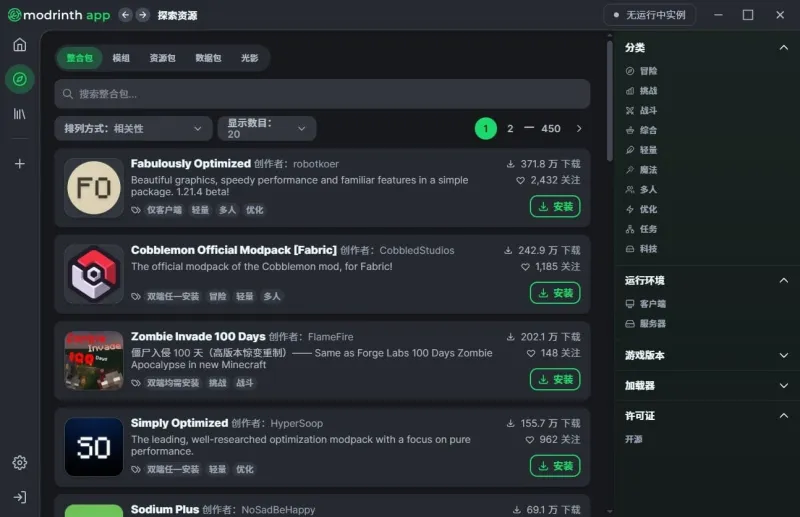The width and height of the screenshot is (800, 517).
Task: Toggle the 综合 category filter
Action: pos(642,130)
